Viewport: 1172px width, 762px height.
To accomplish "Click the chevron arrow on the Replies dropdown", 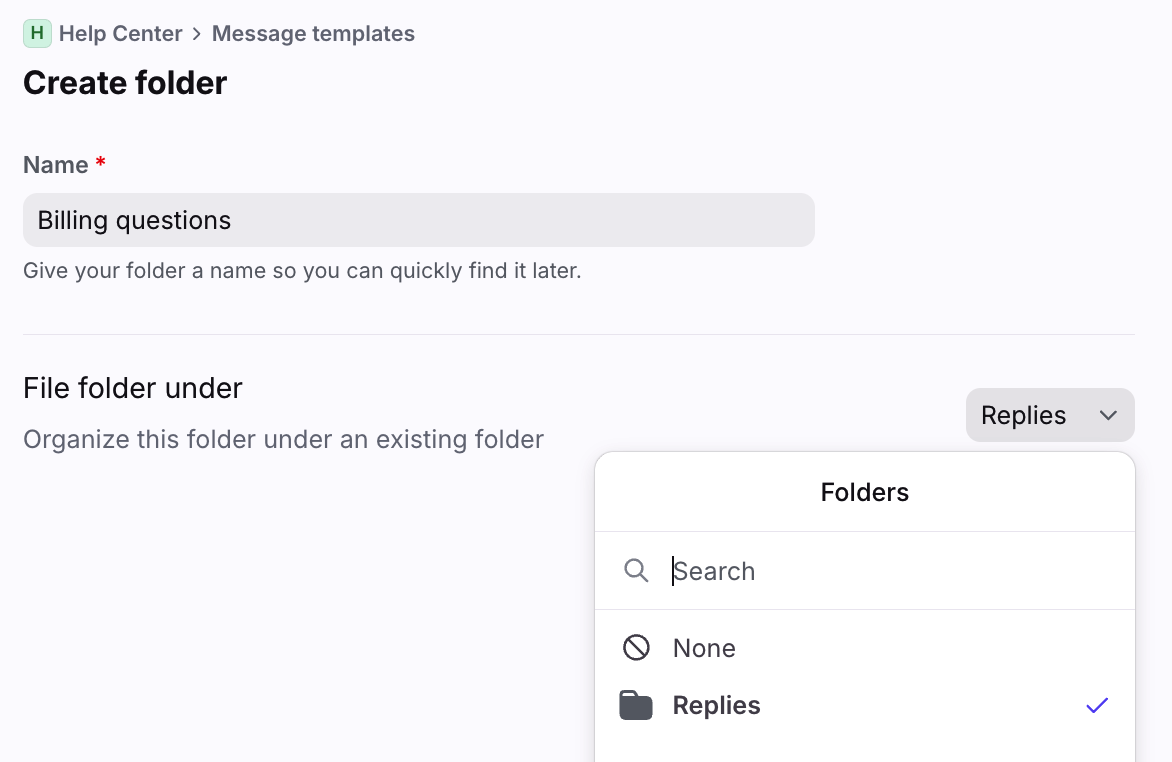I will 1108,415.
